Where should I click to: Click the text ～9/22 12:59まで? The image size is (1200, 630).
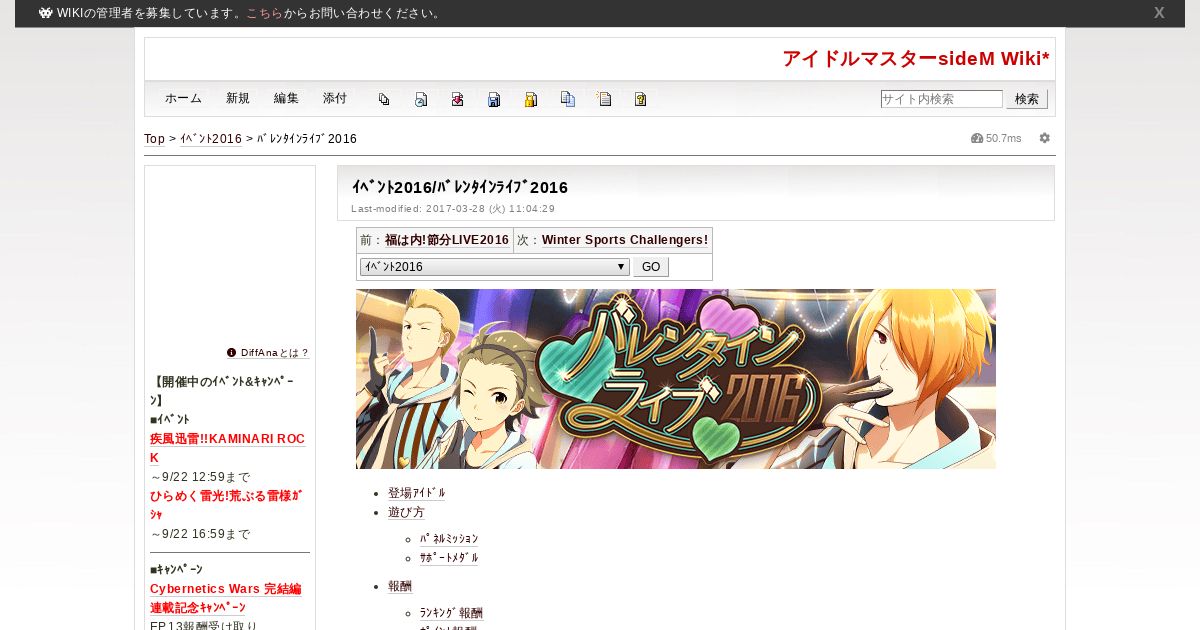[x=200, y=477]
